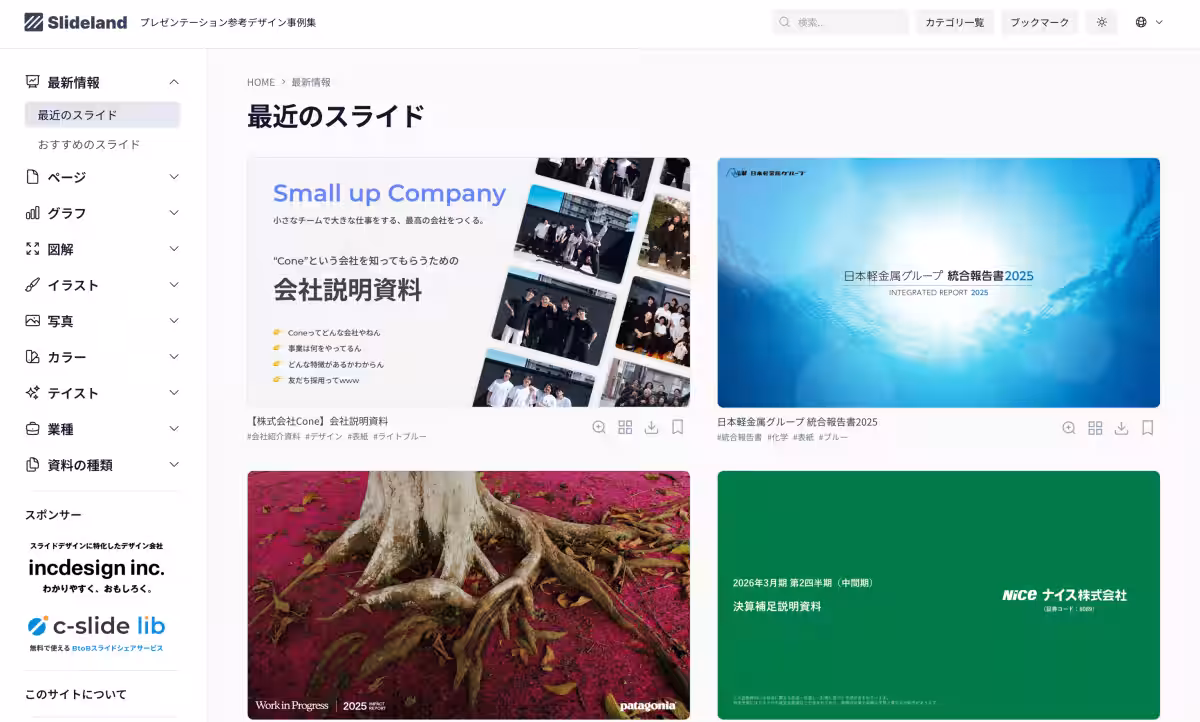1200x722 pixels.
Task: Click the ページ document icon in the sidebar
Action: 34,176
